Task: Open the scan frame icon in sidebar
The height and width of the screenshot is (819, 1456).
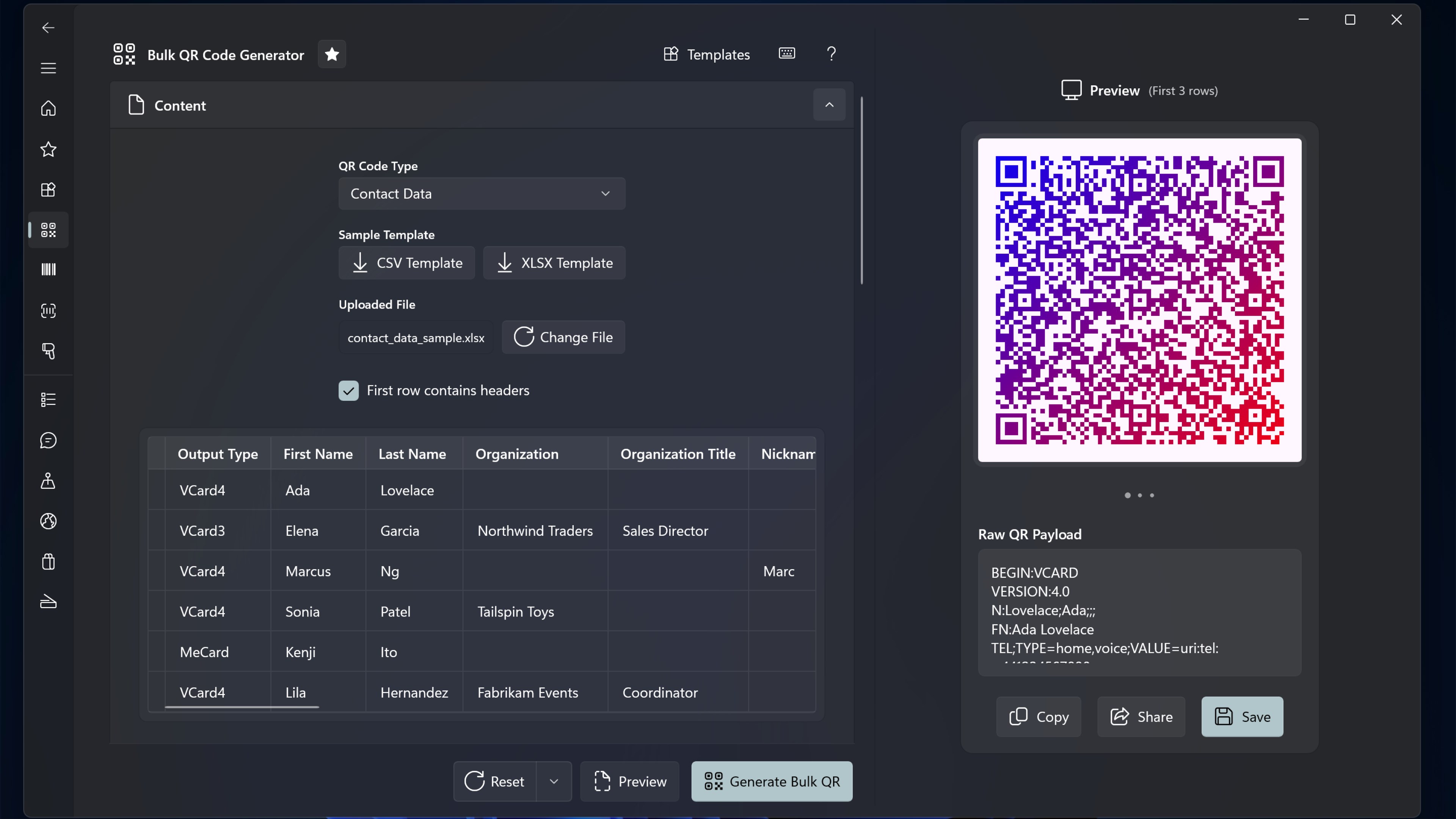Action: 48,310
